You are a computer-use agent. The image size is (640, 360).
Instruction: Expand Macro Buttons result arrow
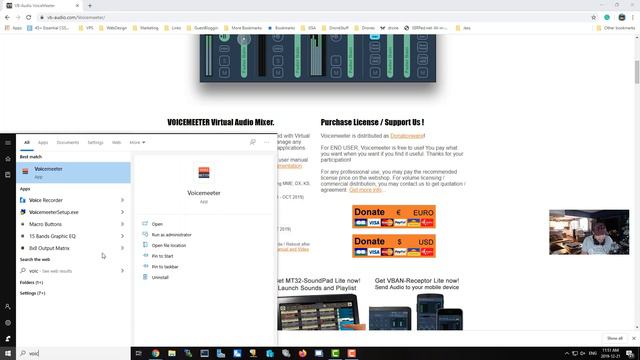[x=122, y=224]
